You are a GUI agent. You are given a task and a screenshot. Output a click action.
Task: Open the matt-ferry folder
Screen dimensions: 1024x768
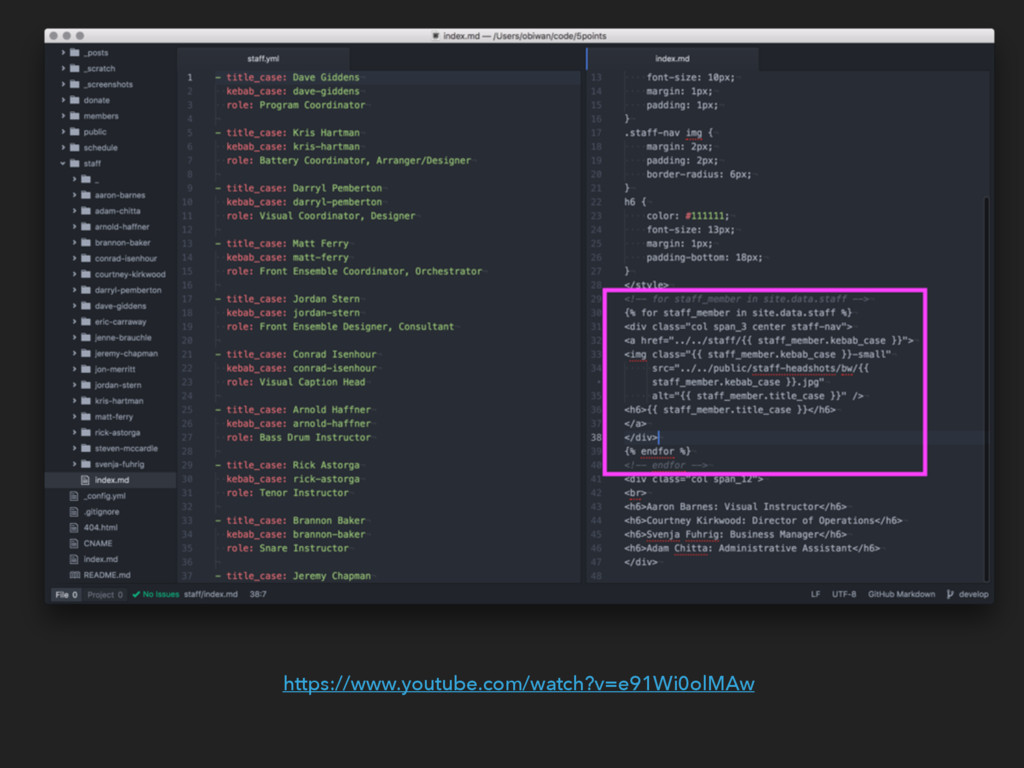114,417
